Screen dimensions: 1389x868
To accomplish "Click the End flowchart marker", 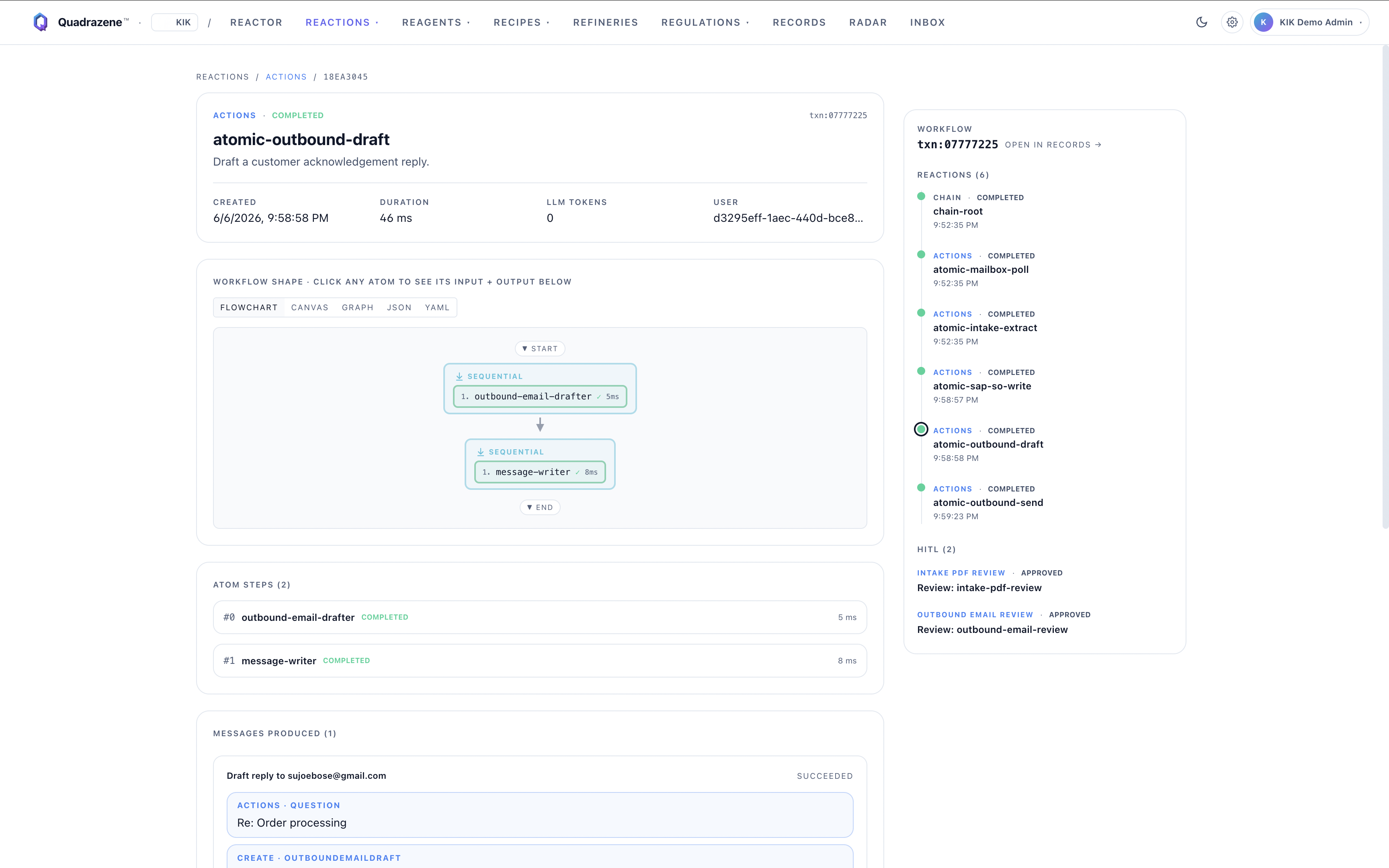I will [x=539, y=508].
